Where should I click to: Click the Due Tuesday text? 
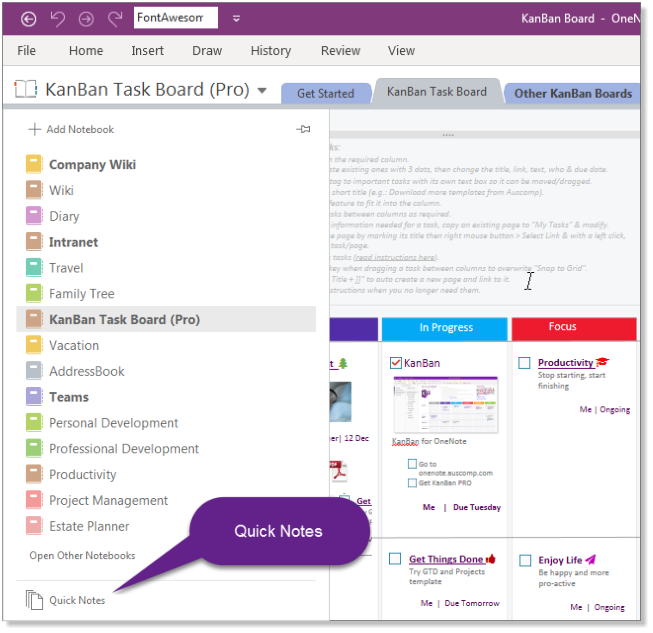point(477,507)
